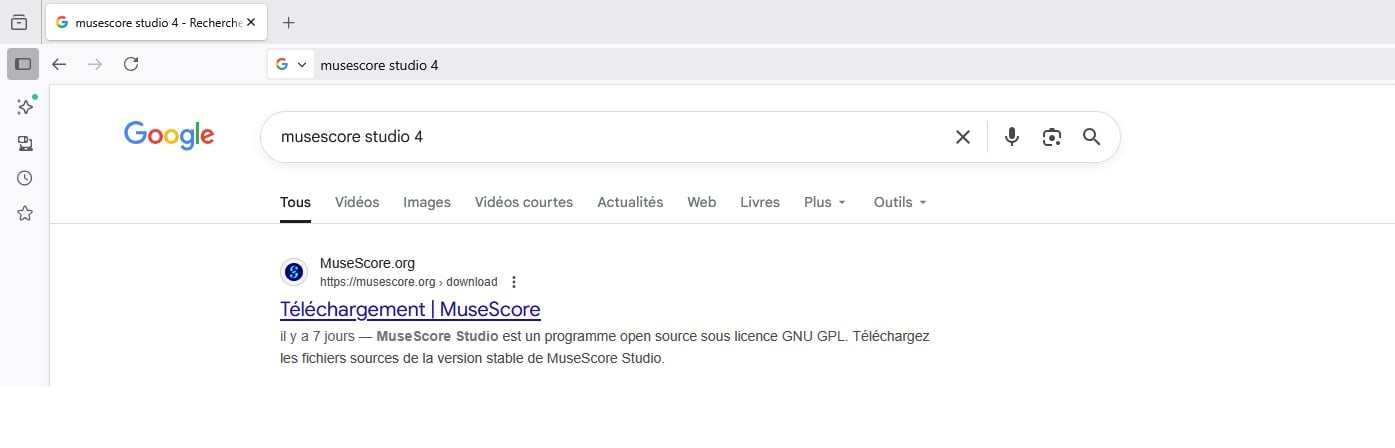Viewport: 1395px width, 448px height.
Task: Switch to the Vidéos tab
Action: point(357,202)
